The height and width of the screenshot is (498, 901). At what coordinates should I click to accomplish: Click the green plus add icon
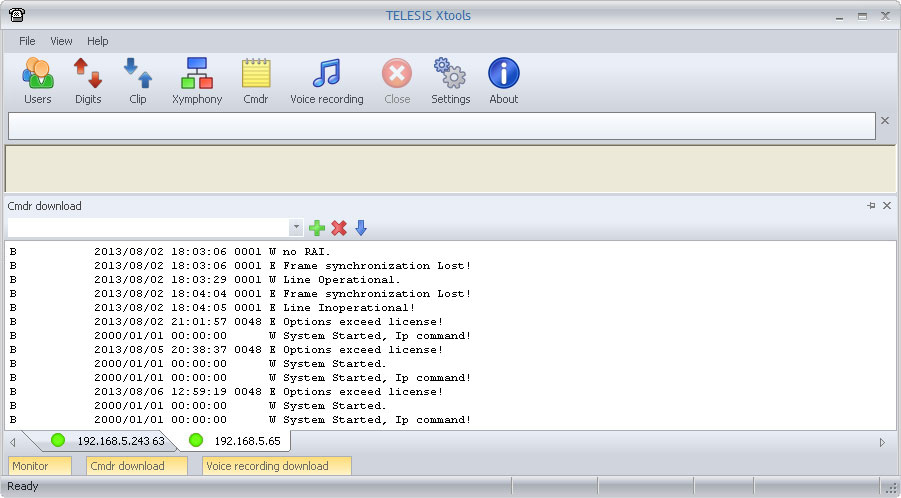pos(317,228)
